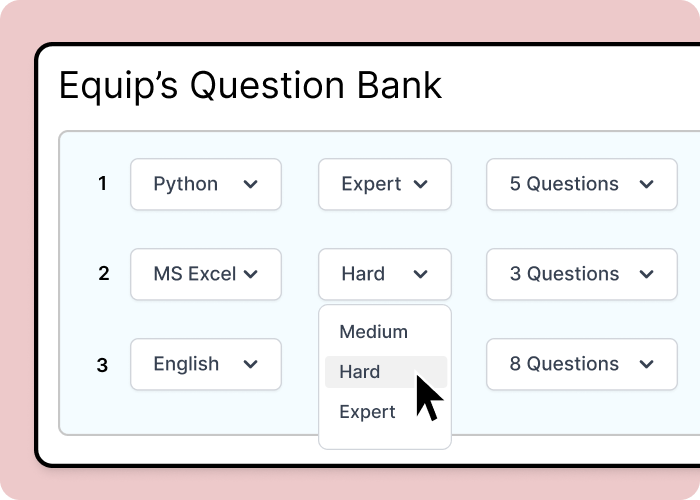Click chevron icon in open Hard dropdown

[421, 274]
